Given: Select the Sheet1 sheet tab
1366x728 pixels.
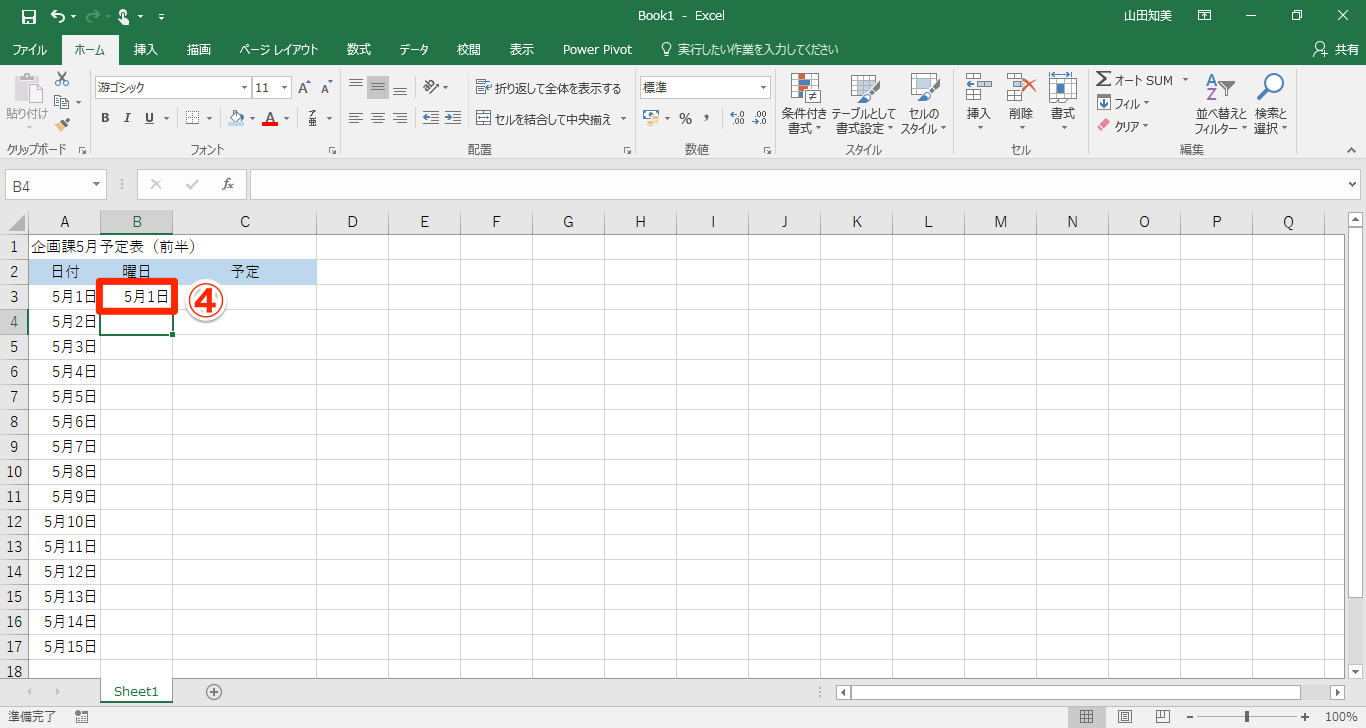Looking at the screenshot, I should tap(136, 691).
